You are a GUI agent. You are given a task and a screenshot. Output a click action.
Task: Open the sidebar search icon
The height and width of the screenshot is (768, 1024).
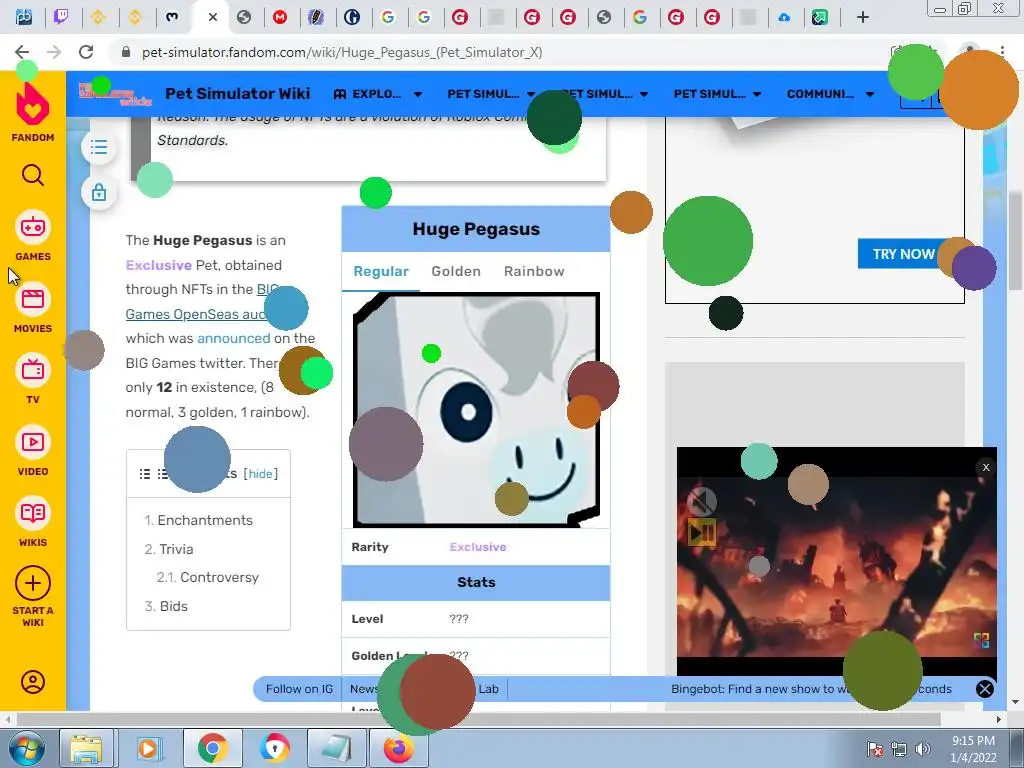(x=33, y=175)
